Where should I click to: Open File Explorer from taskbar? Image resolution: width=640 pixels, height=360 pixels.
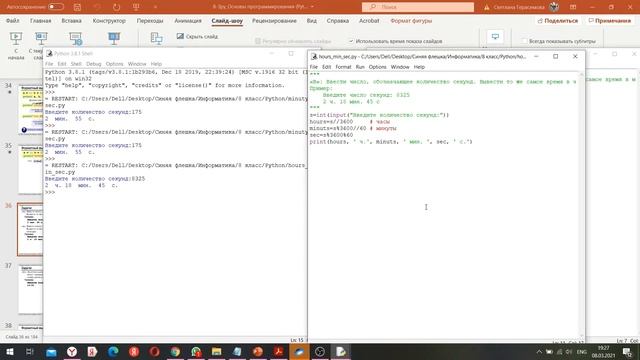(x=216, y=351)
